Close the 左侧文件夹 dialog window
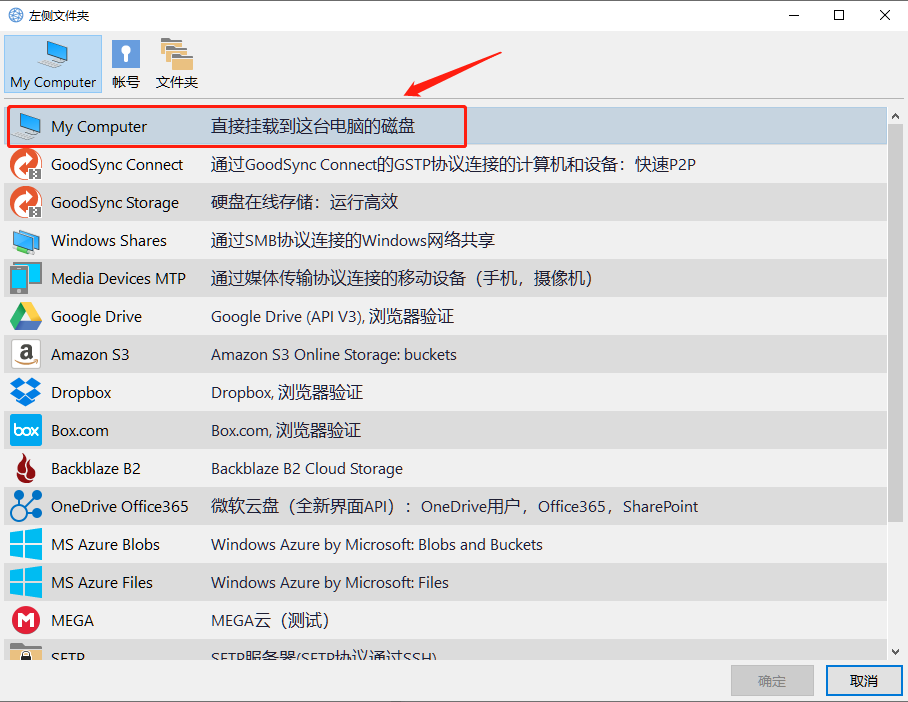The height and width of the screenshot is (702, 908). 885,15
